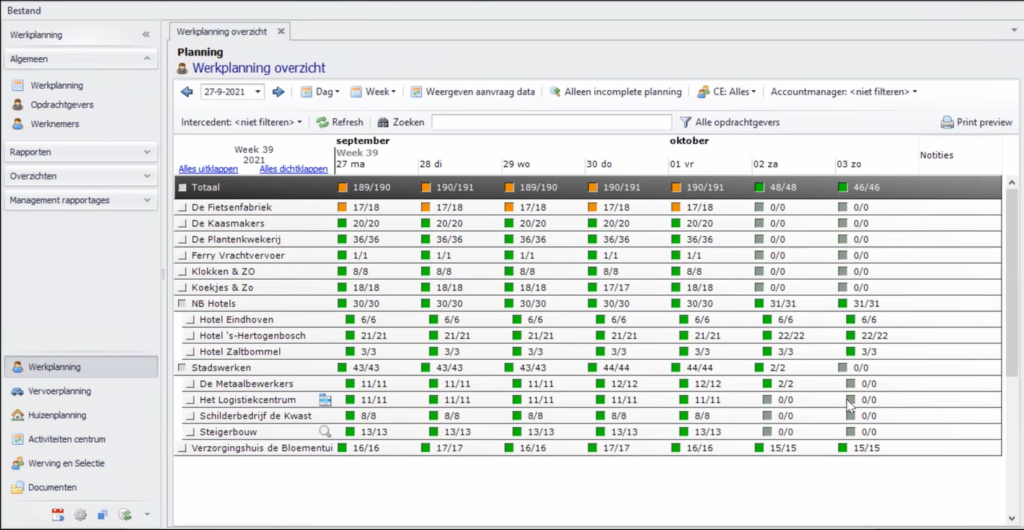Open the Bestand menu
Image resolution: width=1024 pixels, height=530 pixels.
pos(24,9)
